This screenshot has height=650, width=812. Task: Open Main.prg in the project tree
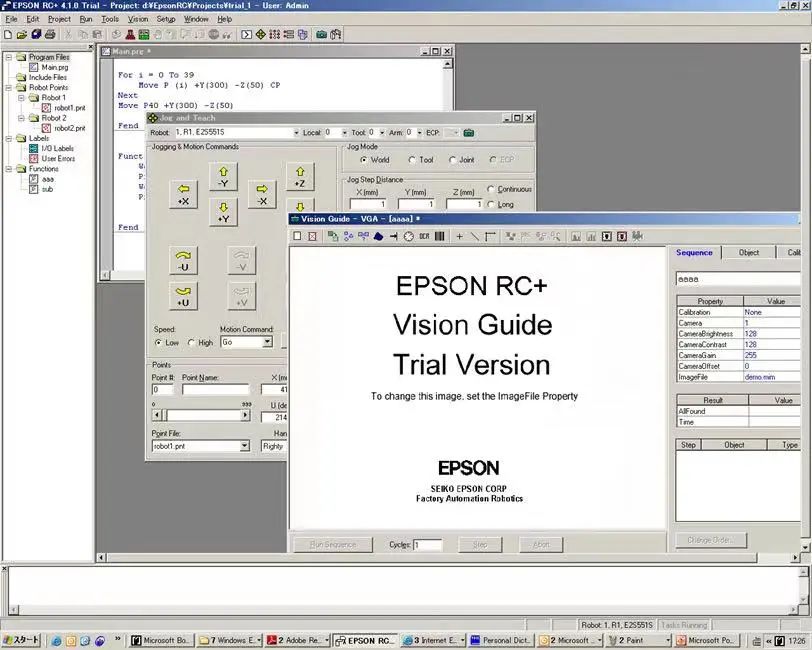click(54, 67)
